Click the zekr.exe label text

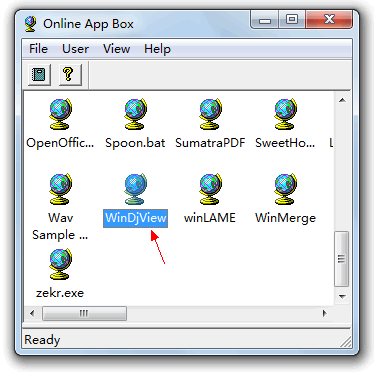pyautogui.click(x=60, y=293)
